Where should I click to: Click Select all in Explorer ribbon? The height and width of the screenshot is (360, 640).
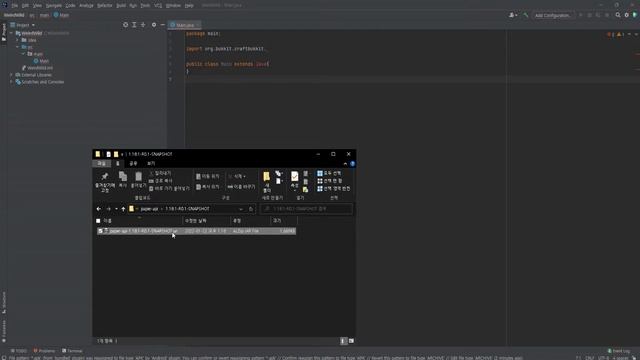[x=329, y=173]
